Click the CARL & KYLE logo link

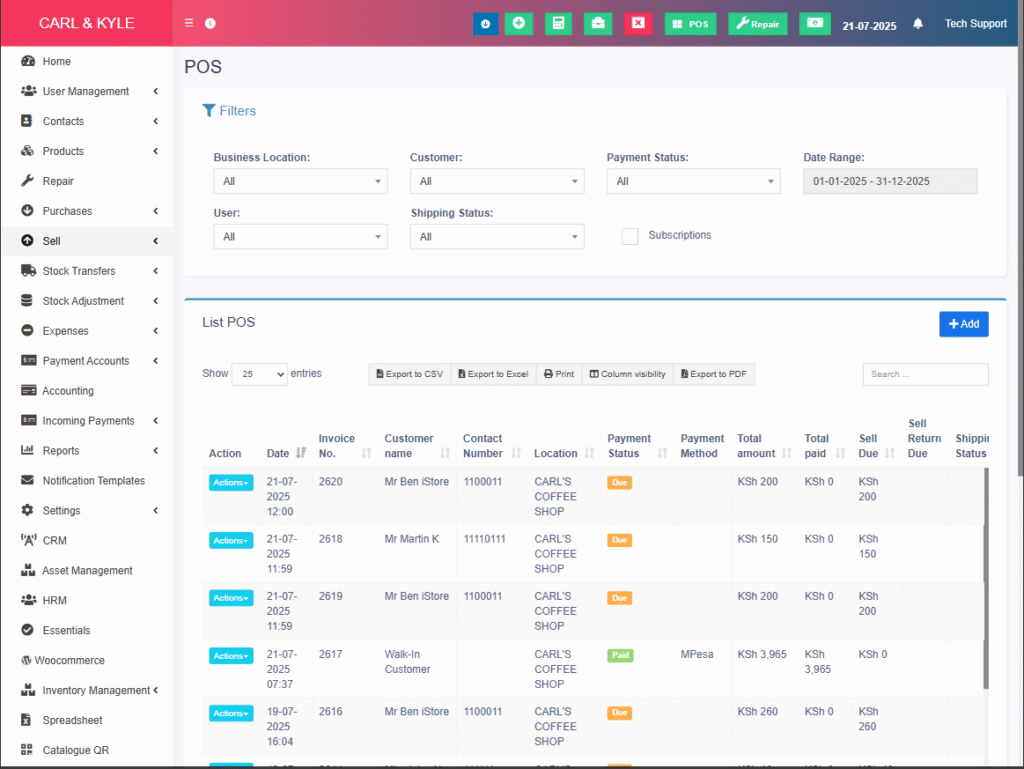pos(87,23)
